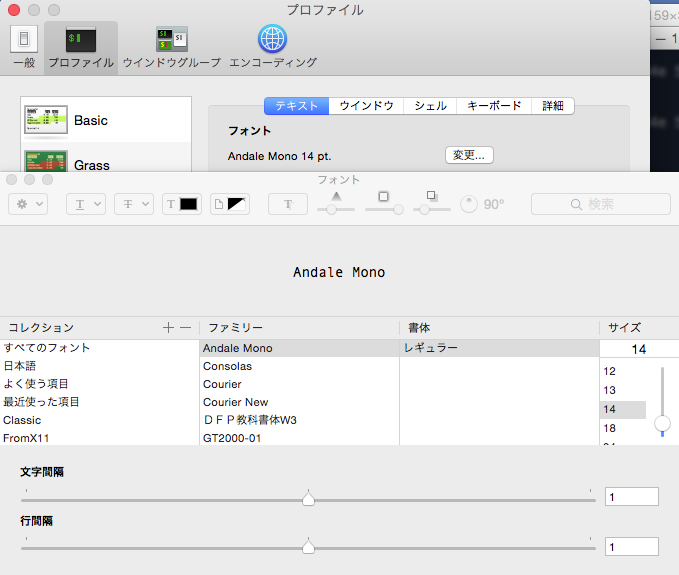Click the minus to remove a collection
The height and width of the screenshot is (575, 679).
click(x=185, y=328)
